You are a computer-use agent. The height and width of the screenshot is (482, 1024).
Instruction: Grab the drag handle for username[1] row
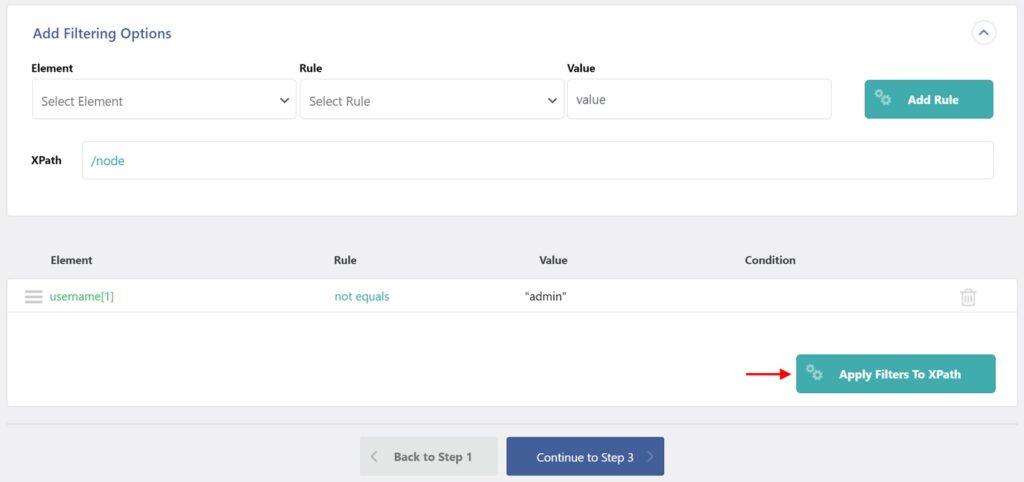pos(33,297)
